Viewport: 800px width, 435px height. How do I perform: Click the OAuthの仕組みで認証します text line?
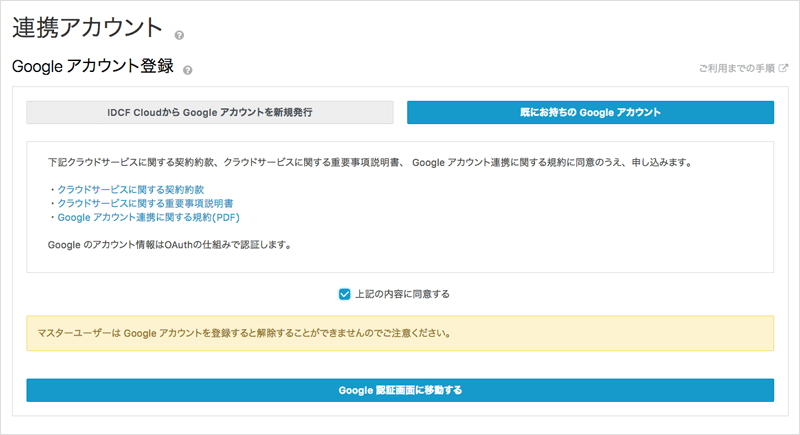pyautogui.click(x=170, y=245)
